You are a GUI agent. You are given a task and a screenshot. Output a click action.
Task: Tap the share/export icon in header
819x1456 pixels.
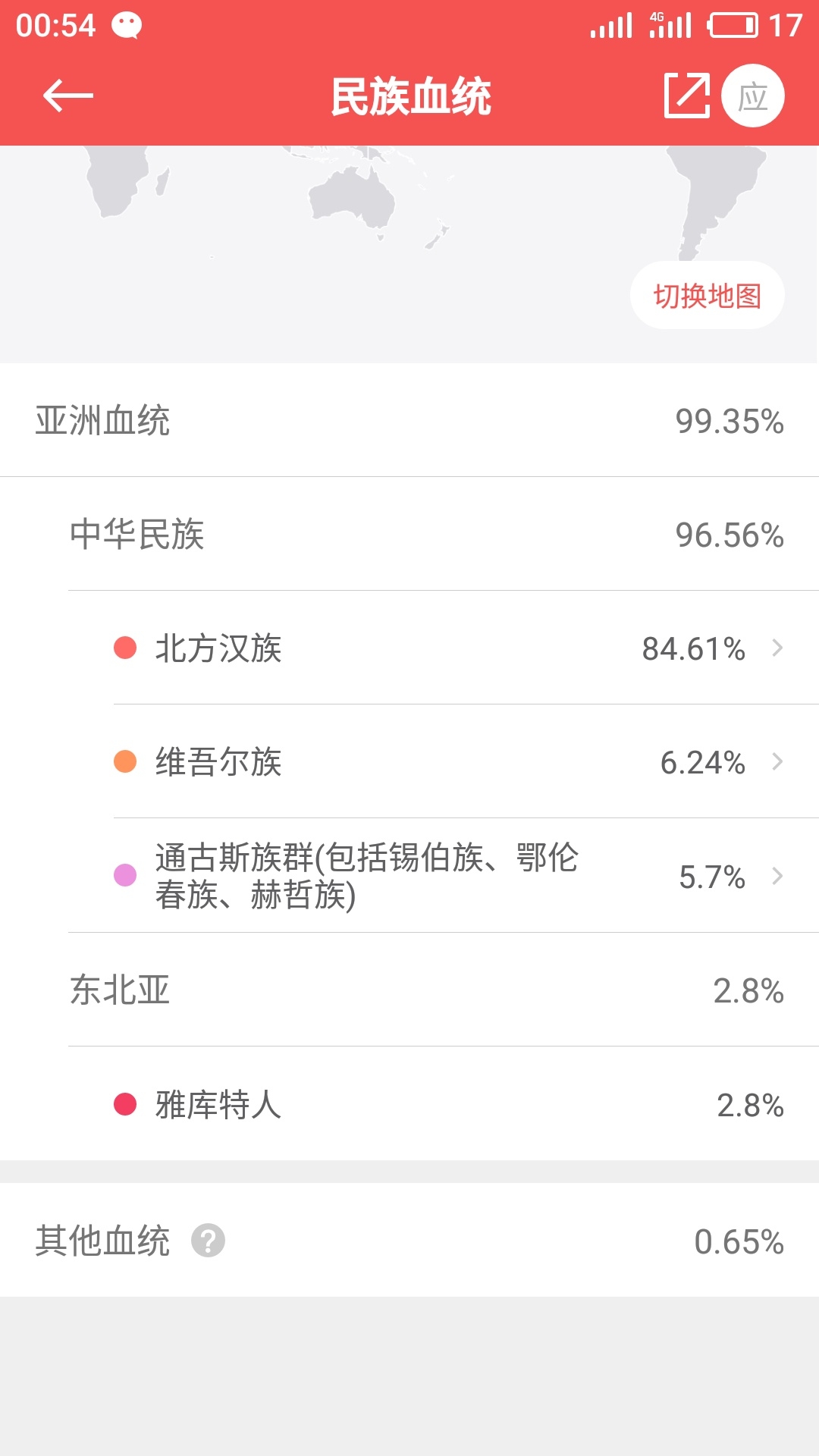point(686,96)
